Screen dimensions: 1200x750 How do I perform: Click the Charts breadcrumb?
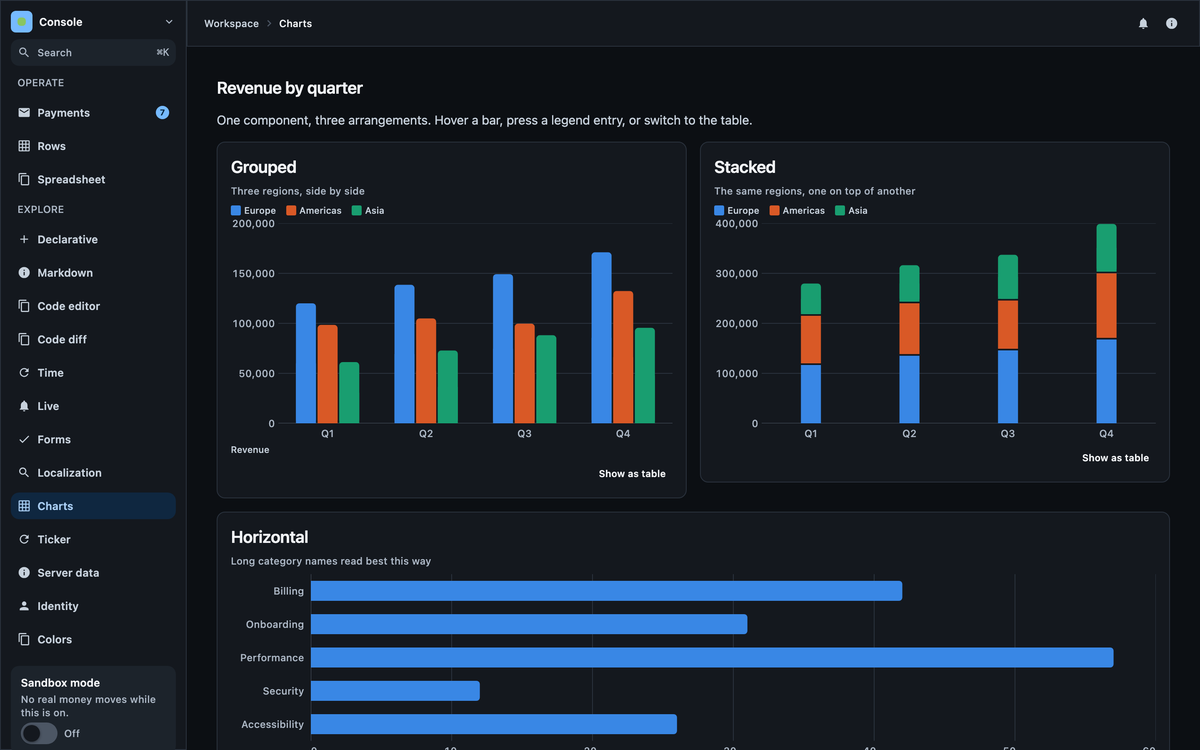coord(295,23)
